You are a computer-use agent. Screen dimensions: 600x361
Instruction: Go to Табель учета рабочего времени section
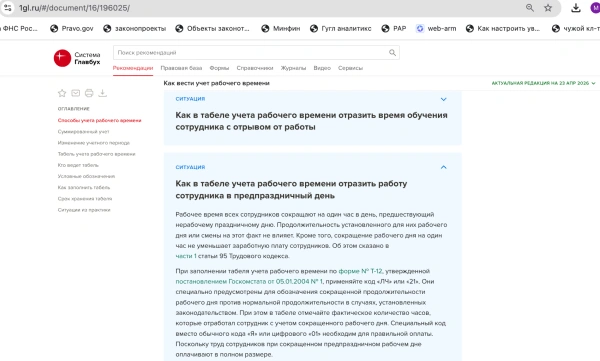(96, 154)
